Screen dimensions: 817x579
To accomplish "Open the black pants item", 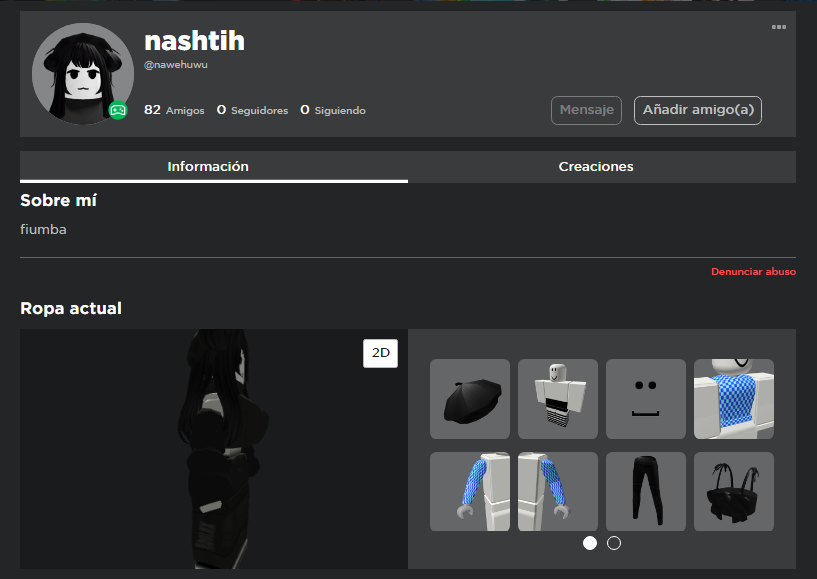I will coord(646,491).
